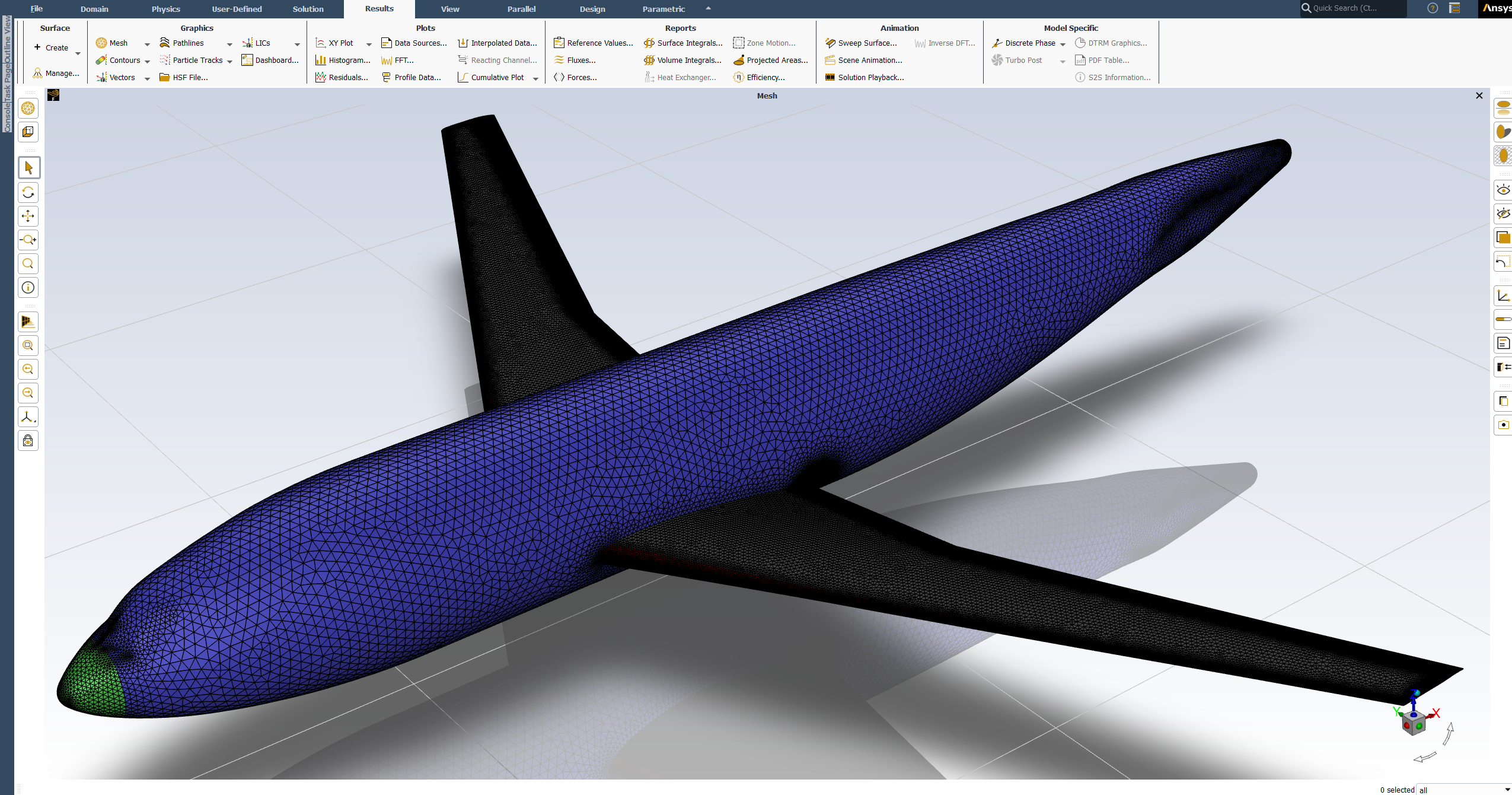Open Scene Animation dialog
The image size is (1512, 795).
click(863, 60)
